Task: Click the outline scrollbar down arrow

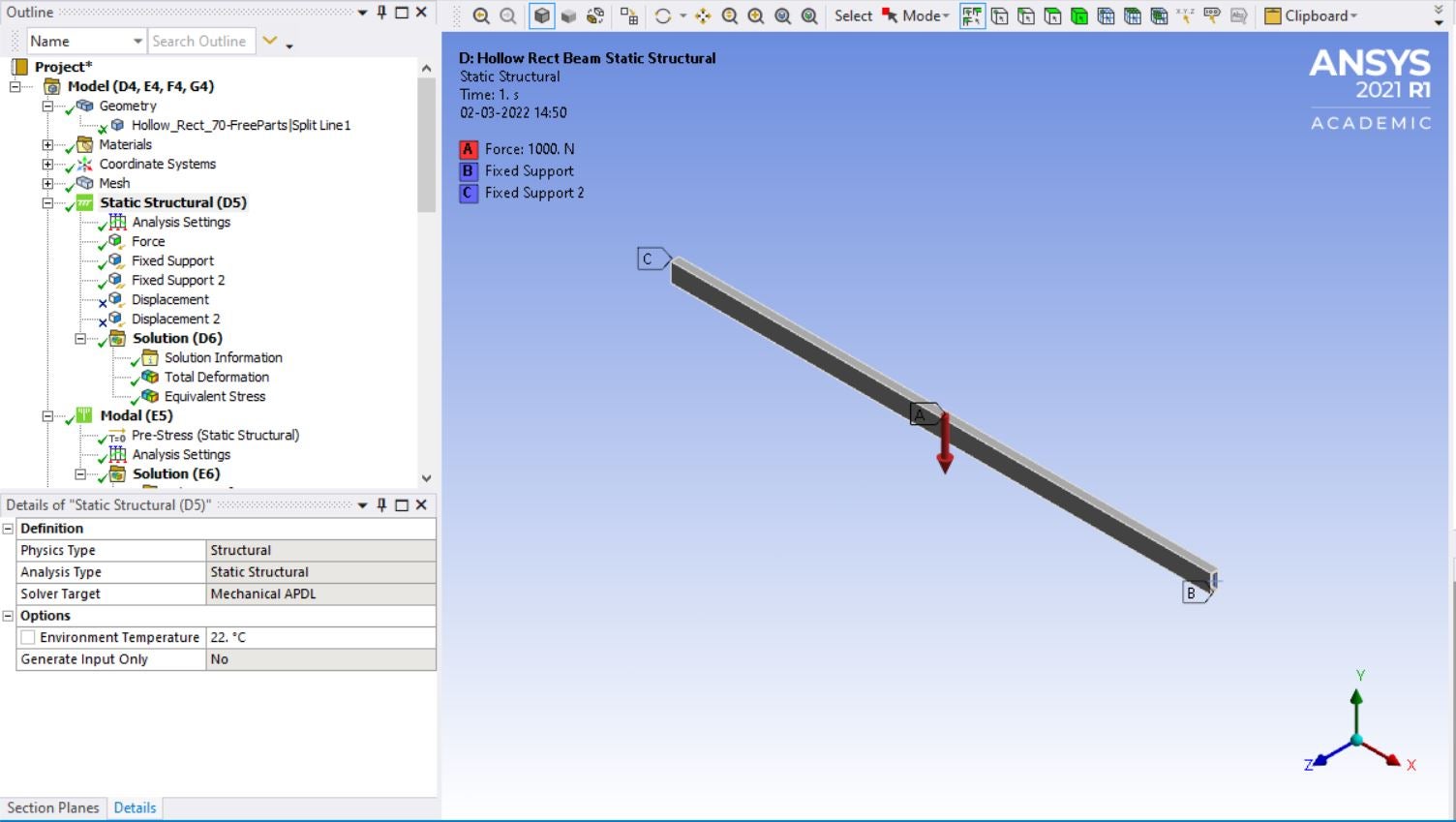Action: coord(426,478)
